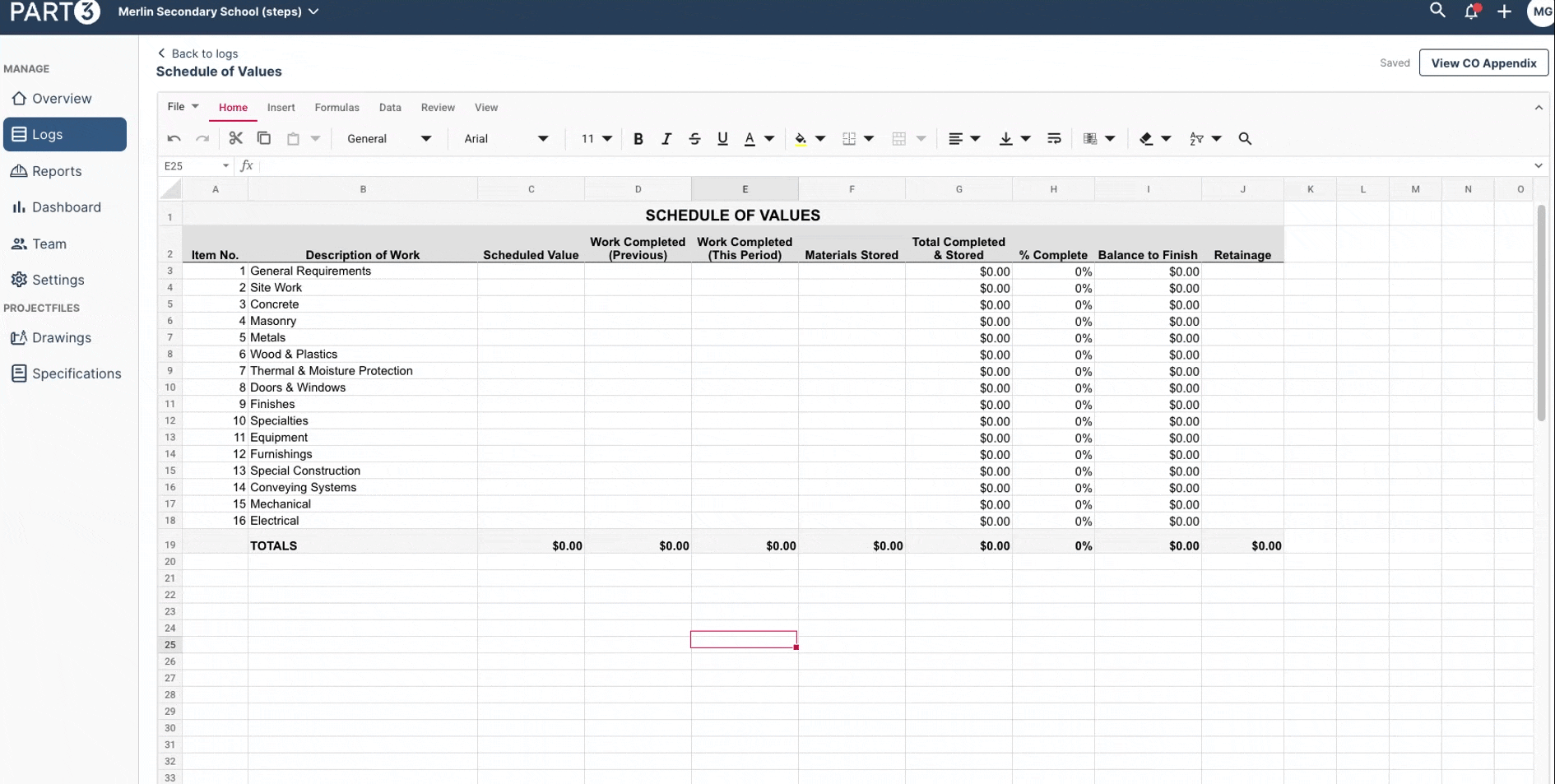
Task: Switch to the Formulas ribbon tab
Action: 337,108
